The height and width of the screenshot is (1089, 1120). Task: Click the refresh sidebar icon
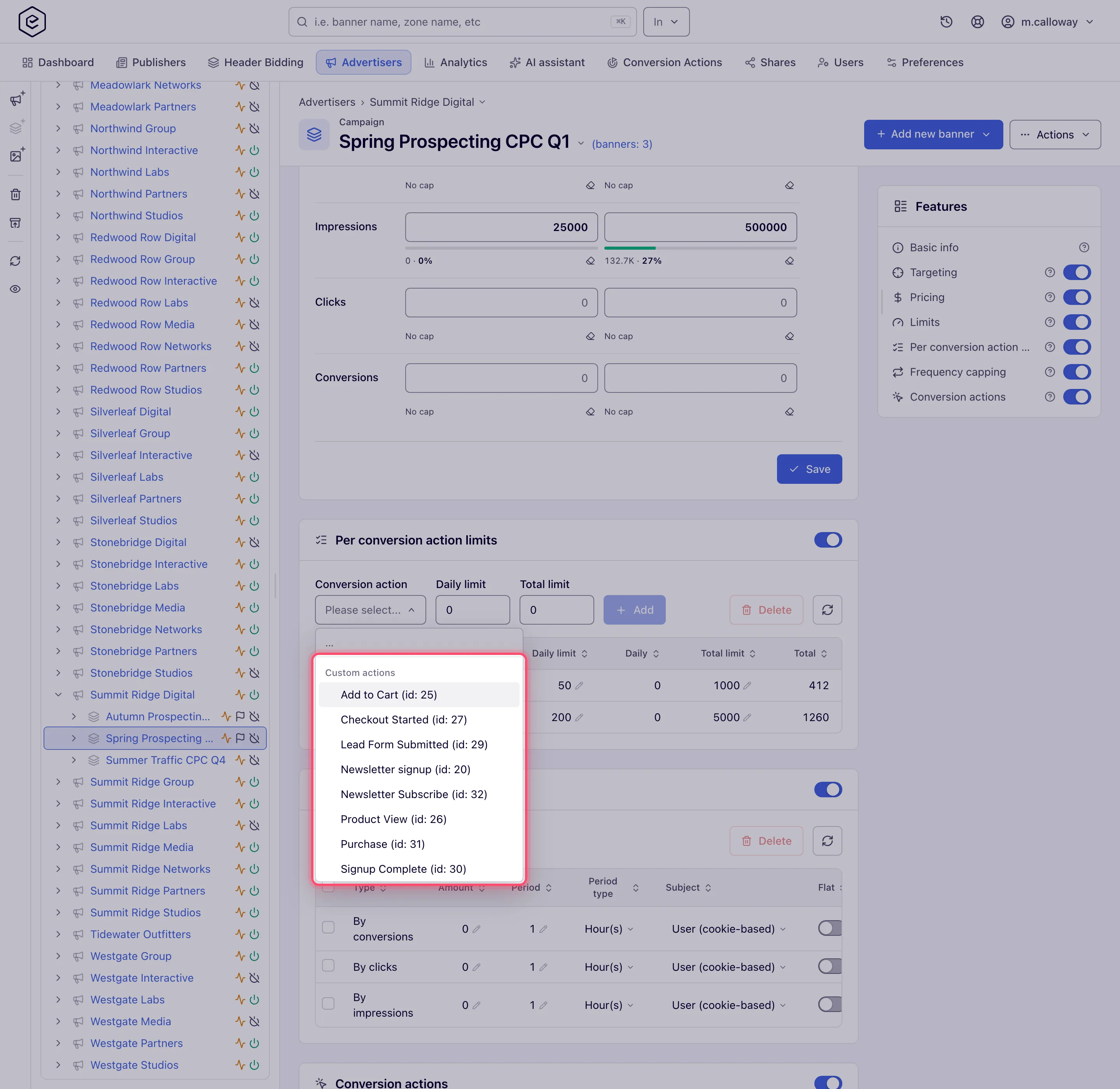point(16,261)
